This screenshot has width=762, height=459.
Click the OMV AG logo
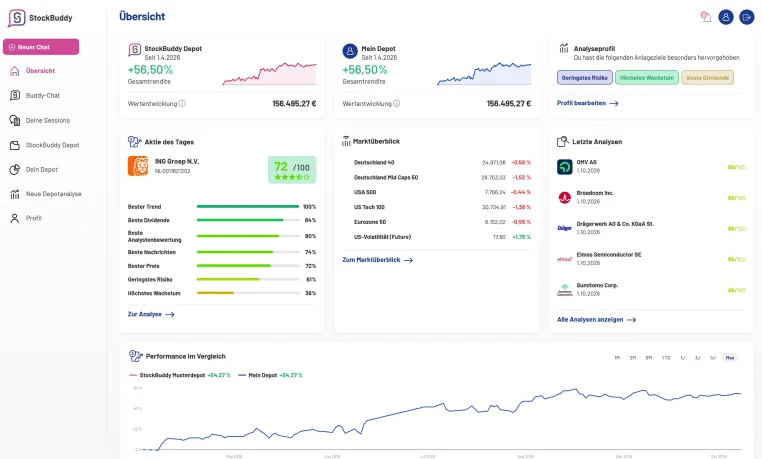pos(565,167)
